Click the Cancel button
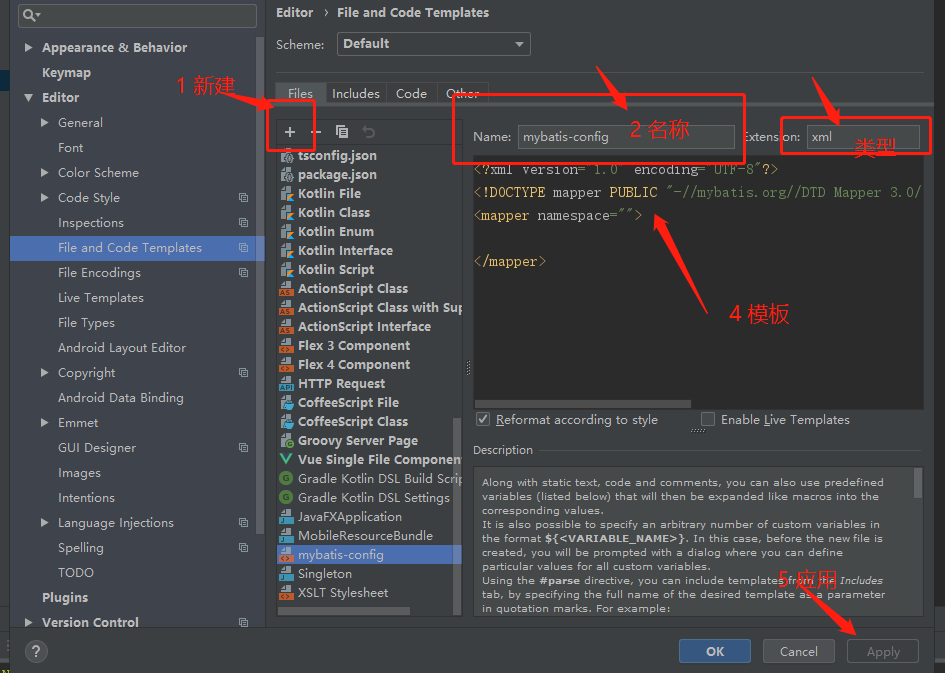 (799, 651)
